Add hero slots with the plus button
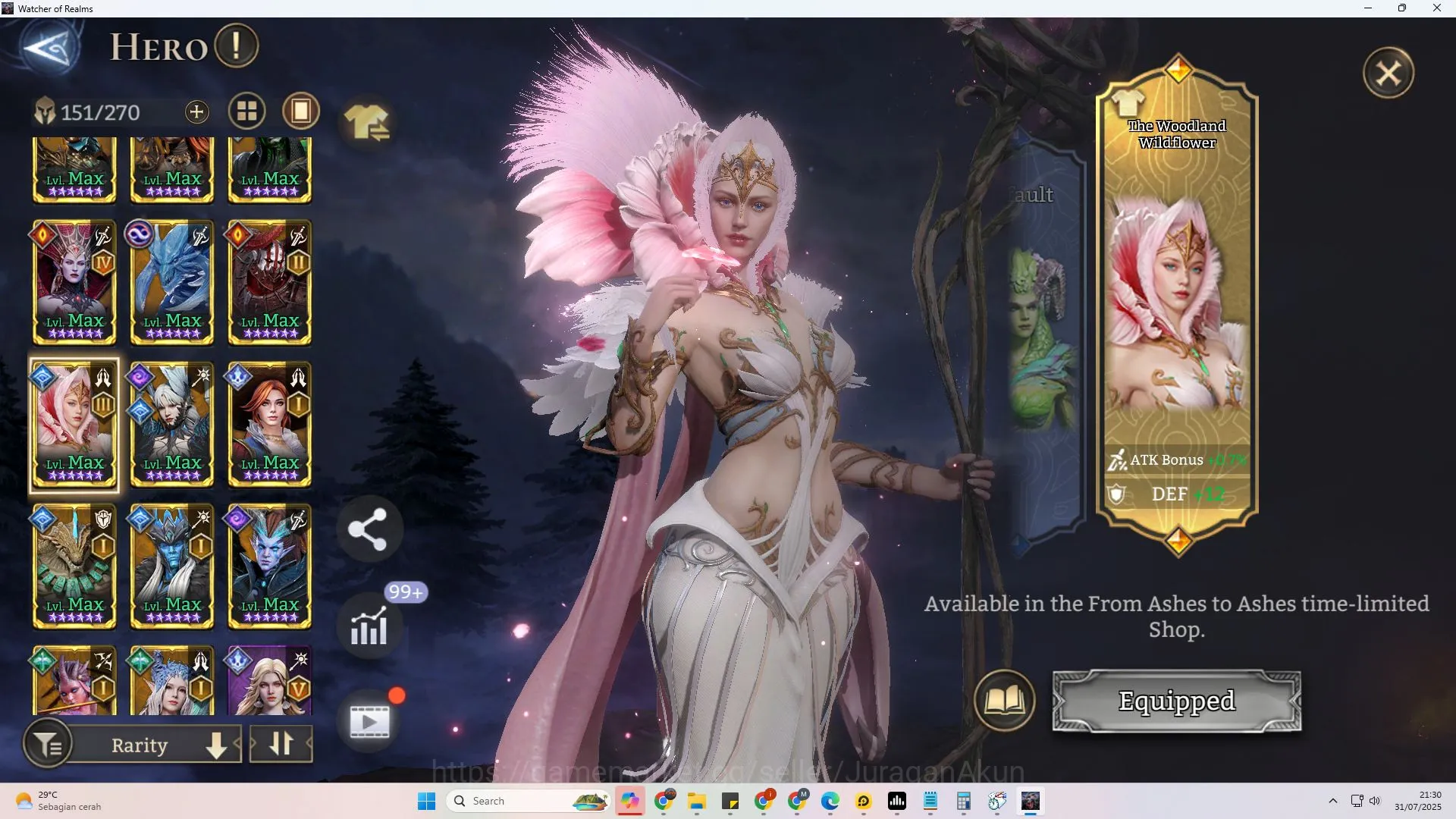This screenshot has width=1456, height=819. [x=196, y=112]
